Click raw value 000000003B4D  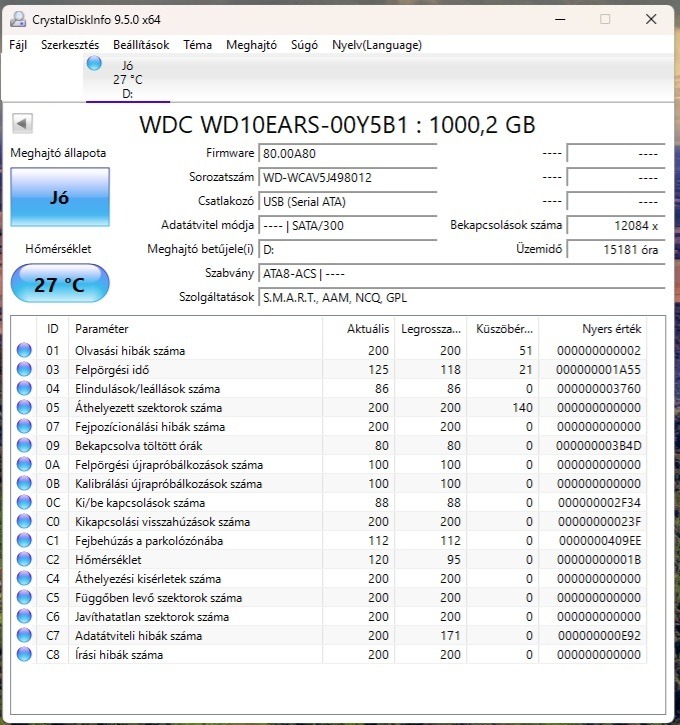pyautogui.click(x=599, y=445)
